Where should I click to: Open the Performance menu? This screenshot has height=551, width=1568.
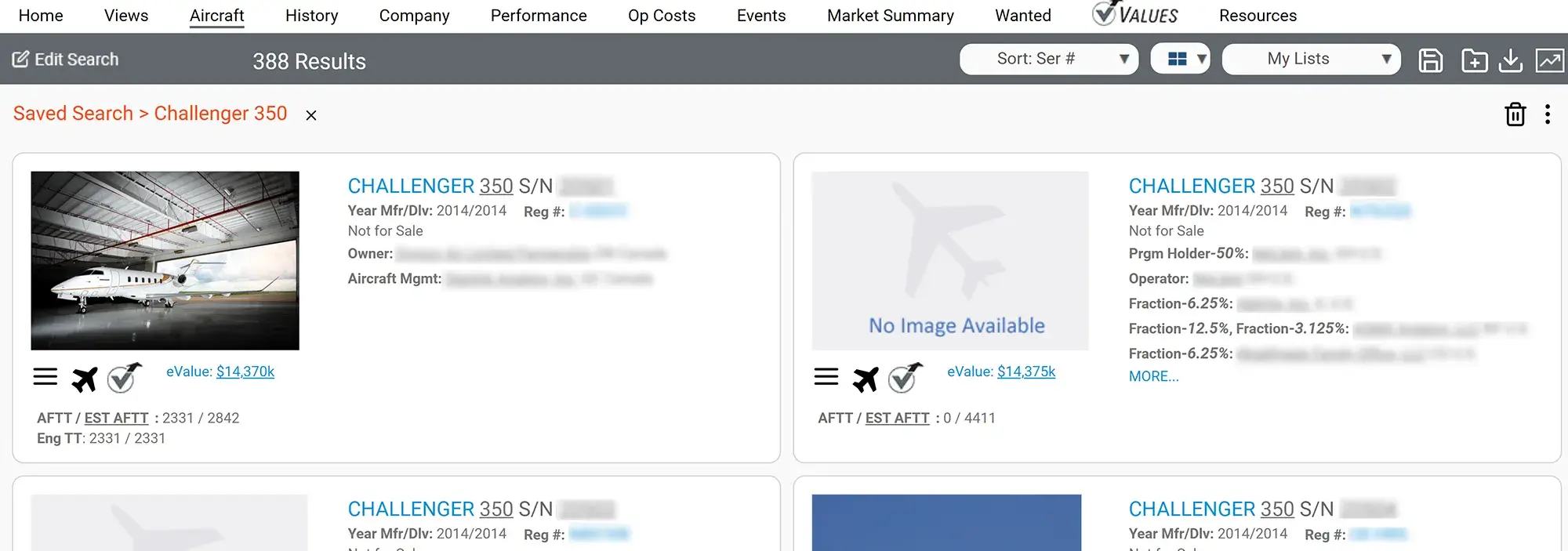(538, 16)
